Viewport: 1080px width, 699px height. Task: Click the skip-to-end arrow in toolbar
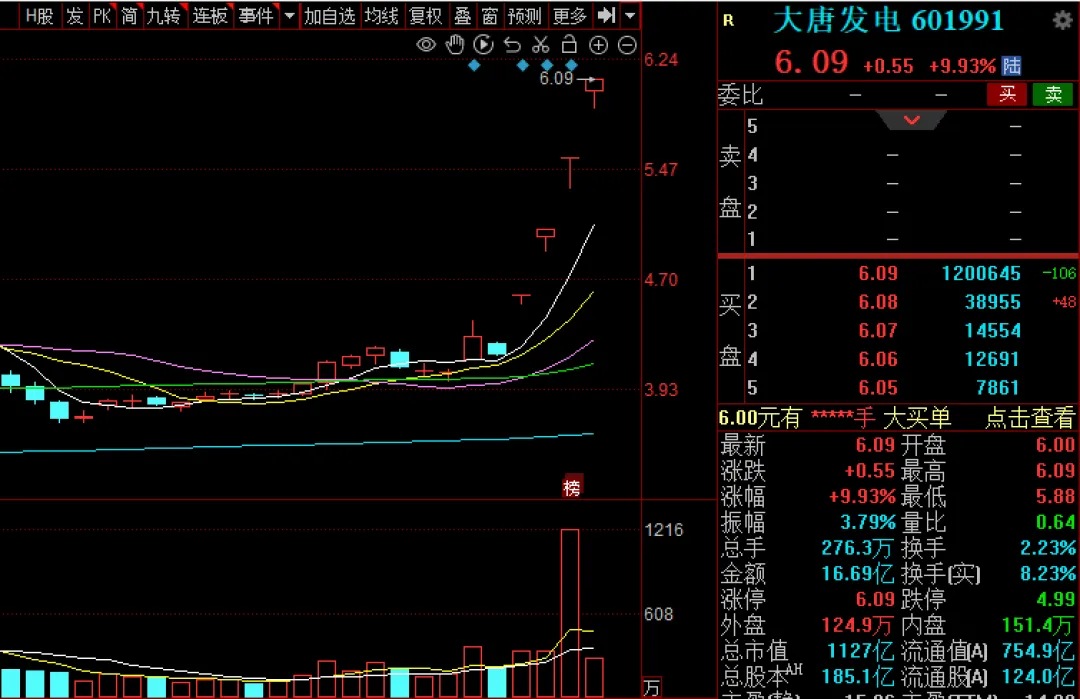pos(606,15)
